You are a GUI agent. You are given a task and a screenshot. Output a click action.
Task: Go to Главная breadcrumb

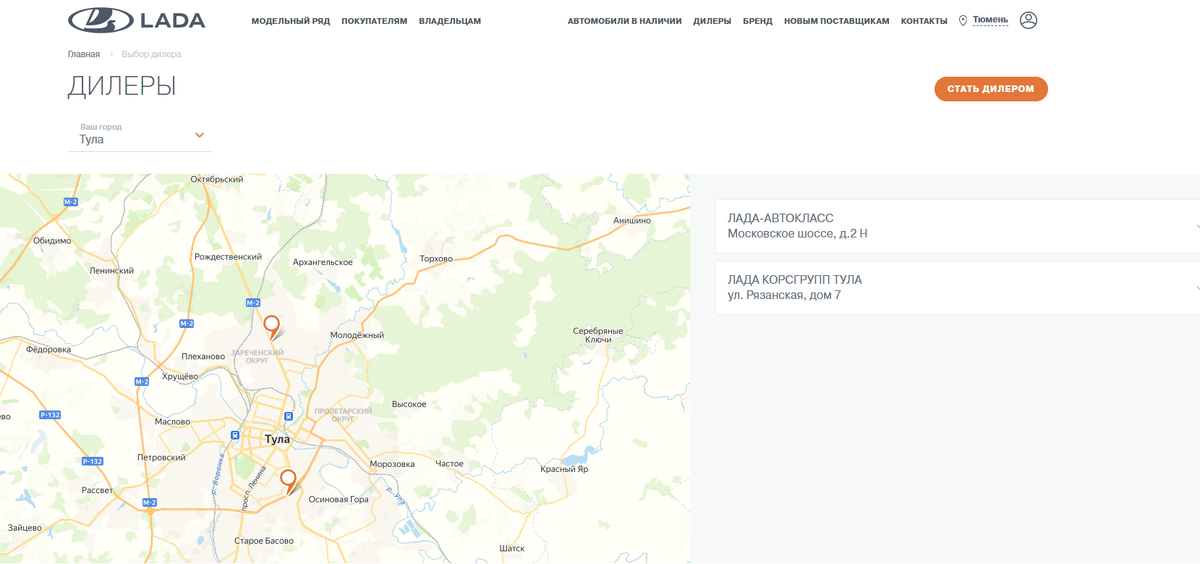coord(84,54)
